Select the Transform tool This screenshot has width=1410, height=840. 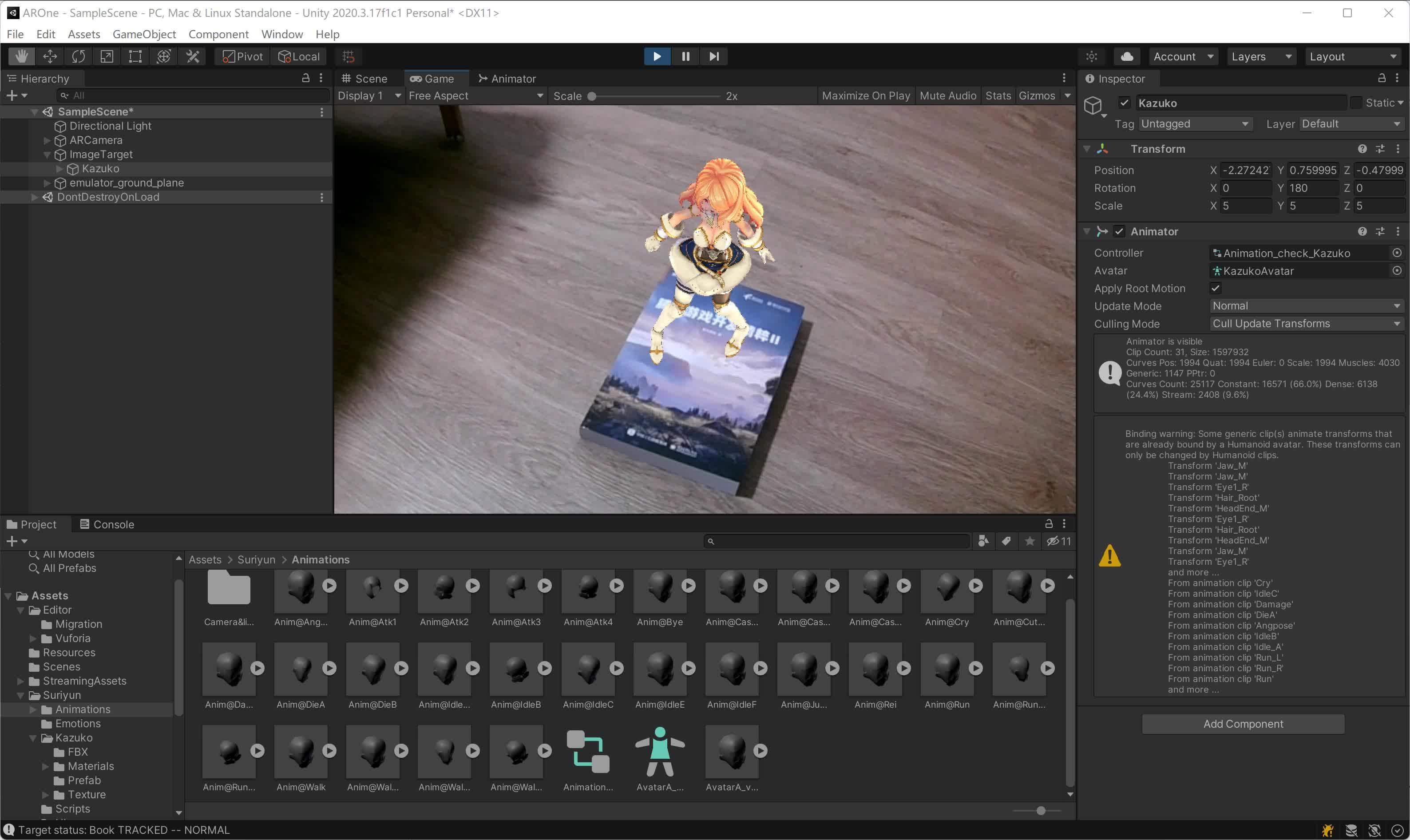(163, 56)
